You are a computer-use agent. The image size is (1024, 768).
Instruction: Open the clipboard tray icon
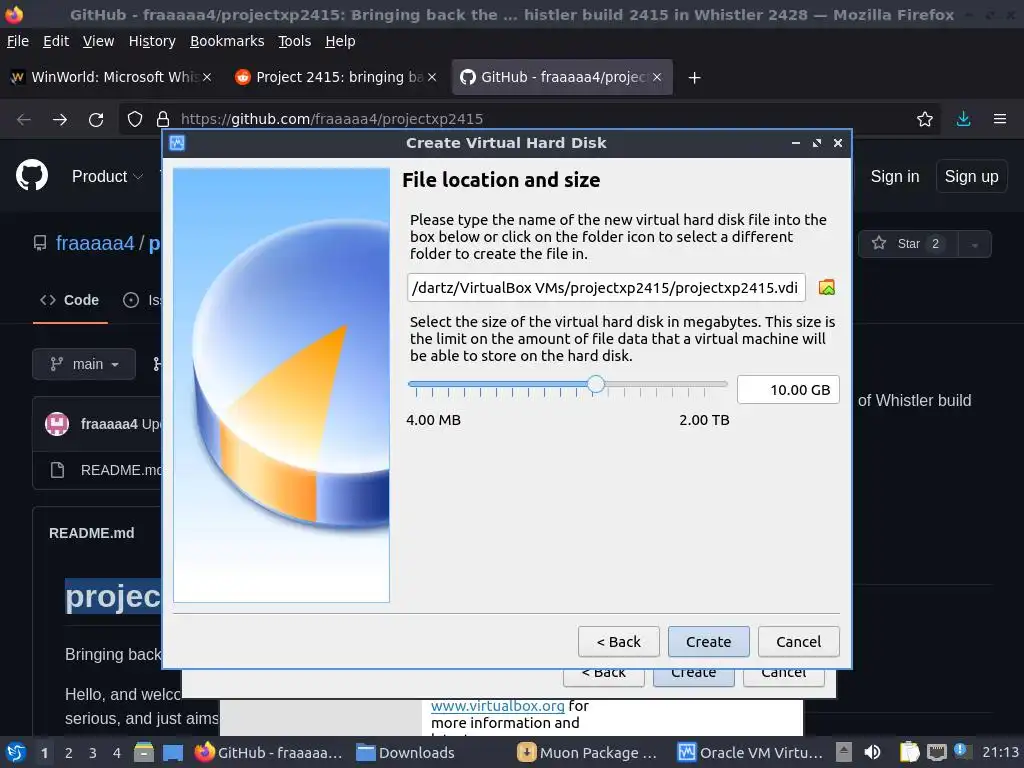click(x=909, y=752)
